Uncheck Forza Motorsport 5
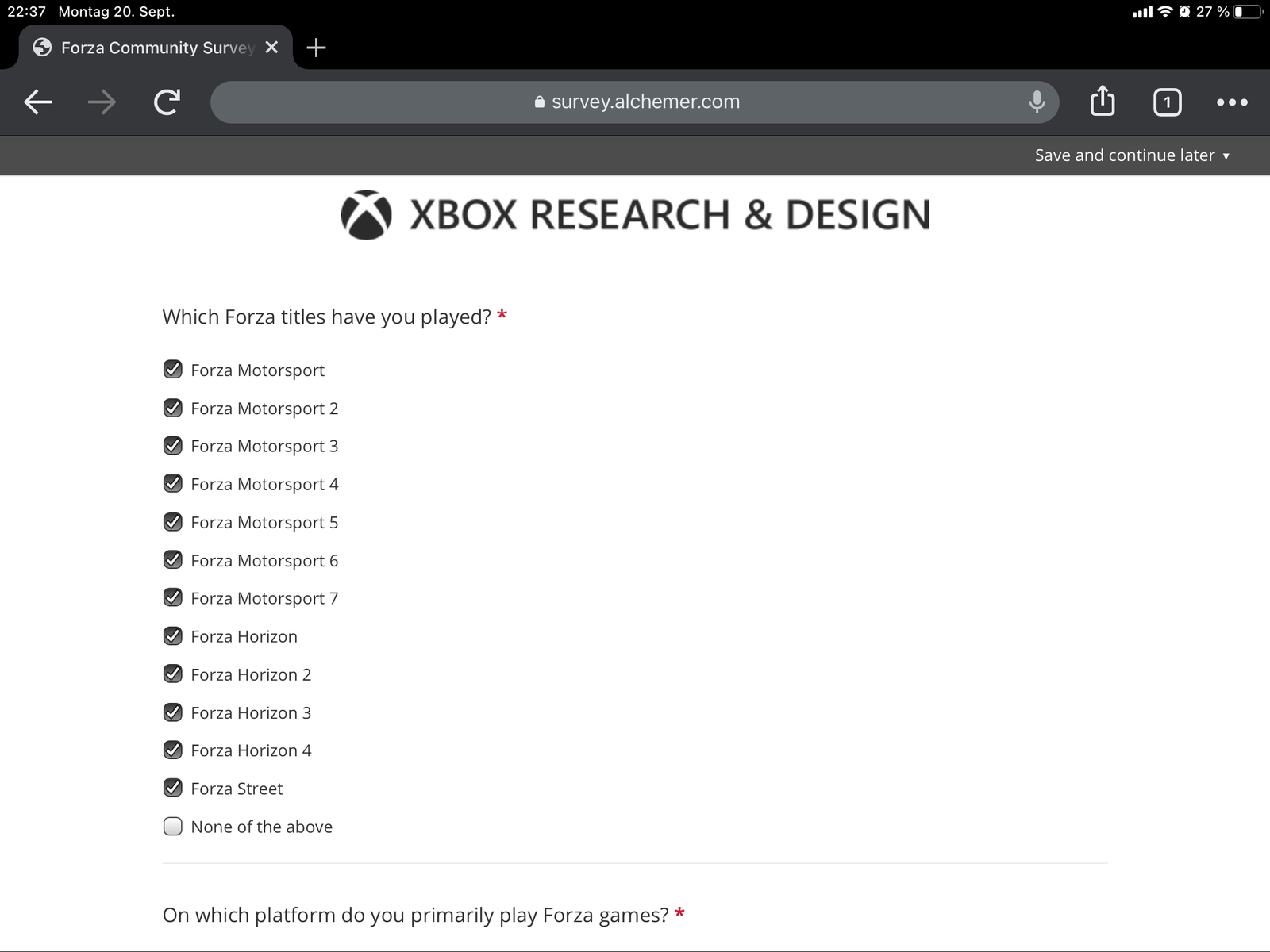Viewport: 1270px width, 952px height. [172, 522]
